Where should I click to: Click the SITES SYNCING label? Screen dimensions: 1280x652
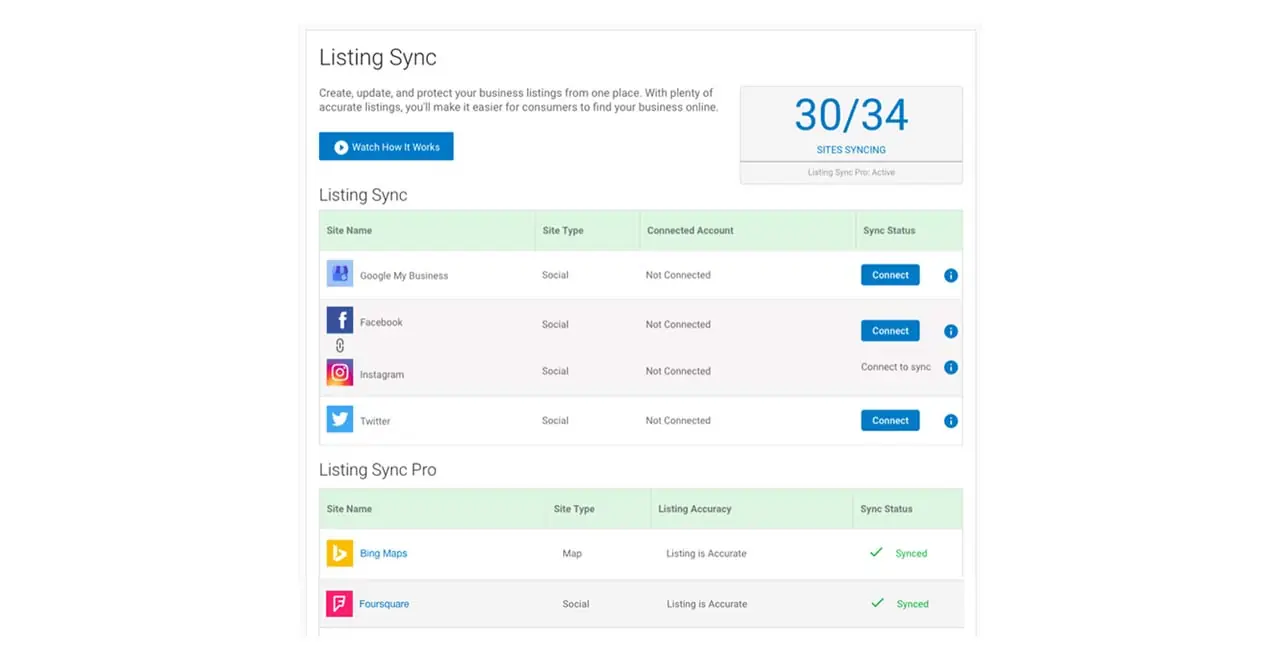851,150
